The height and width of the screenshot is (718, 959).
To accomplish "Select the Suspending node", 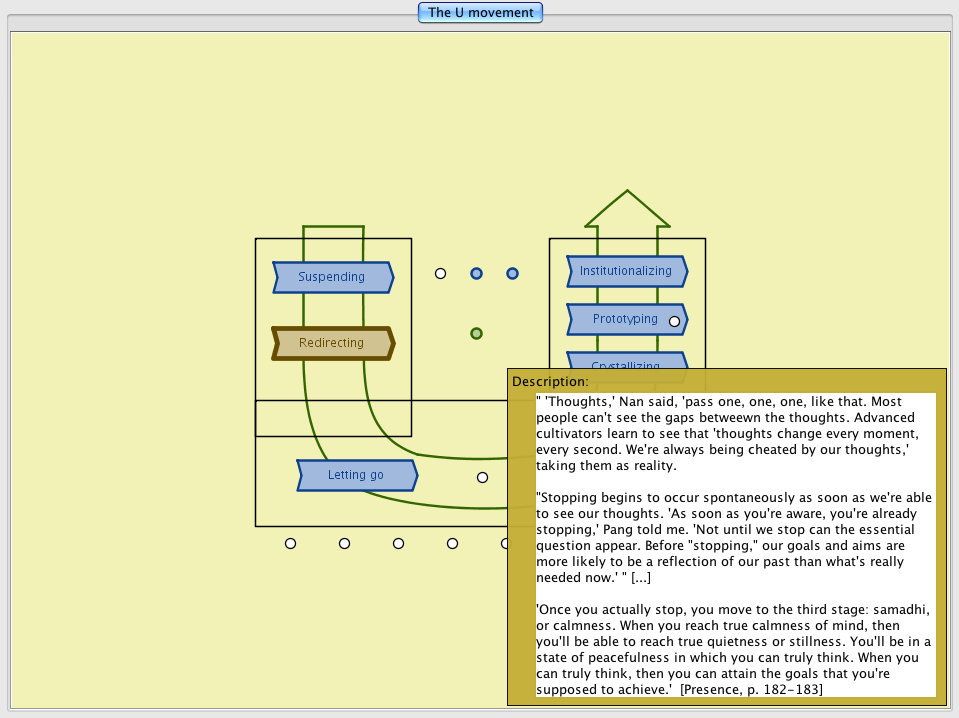I will pos(332,277).
